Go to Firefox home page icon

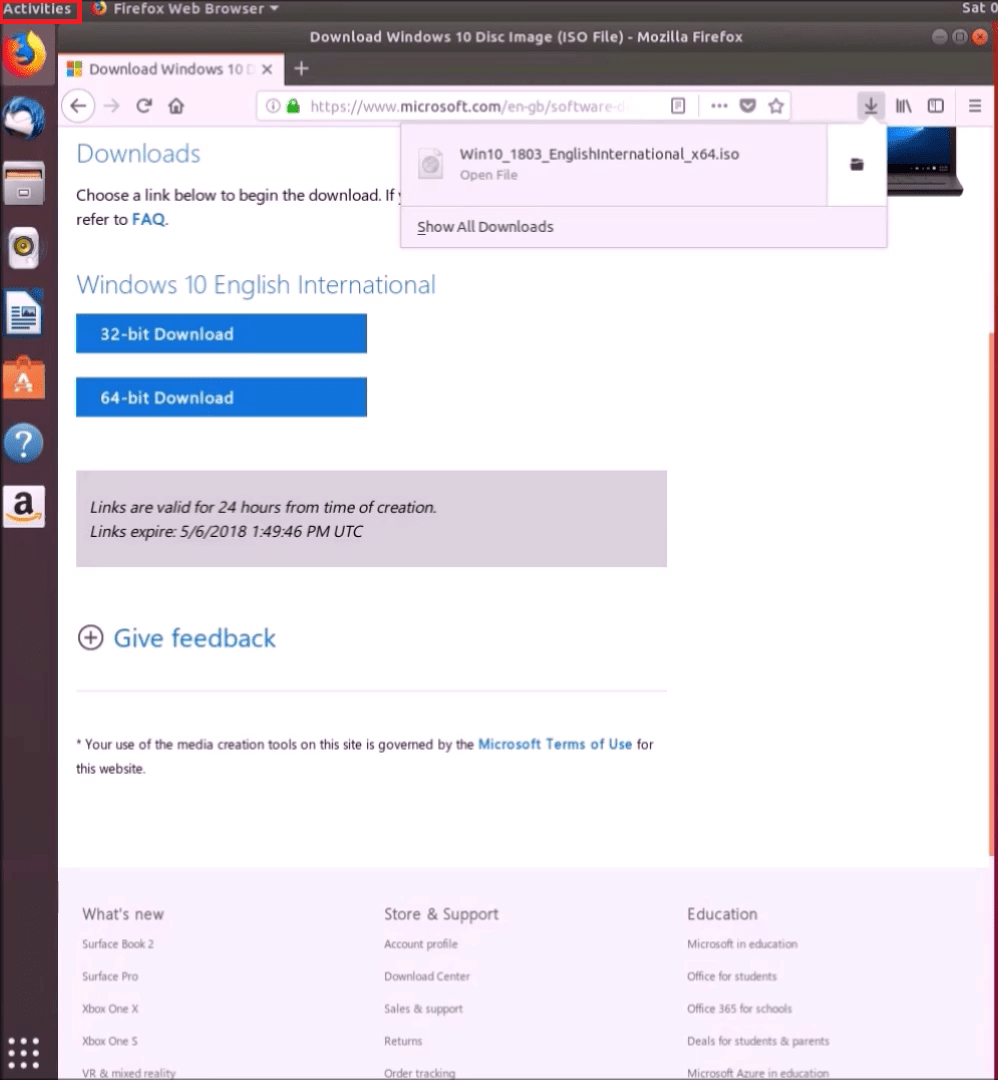pyautogui.click(x=176, y=106)
